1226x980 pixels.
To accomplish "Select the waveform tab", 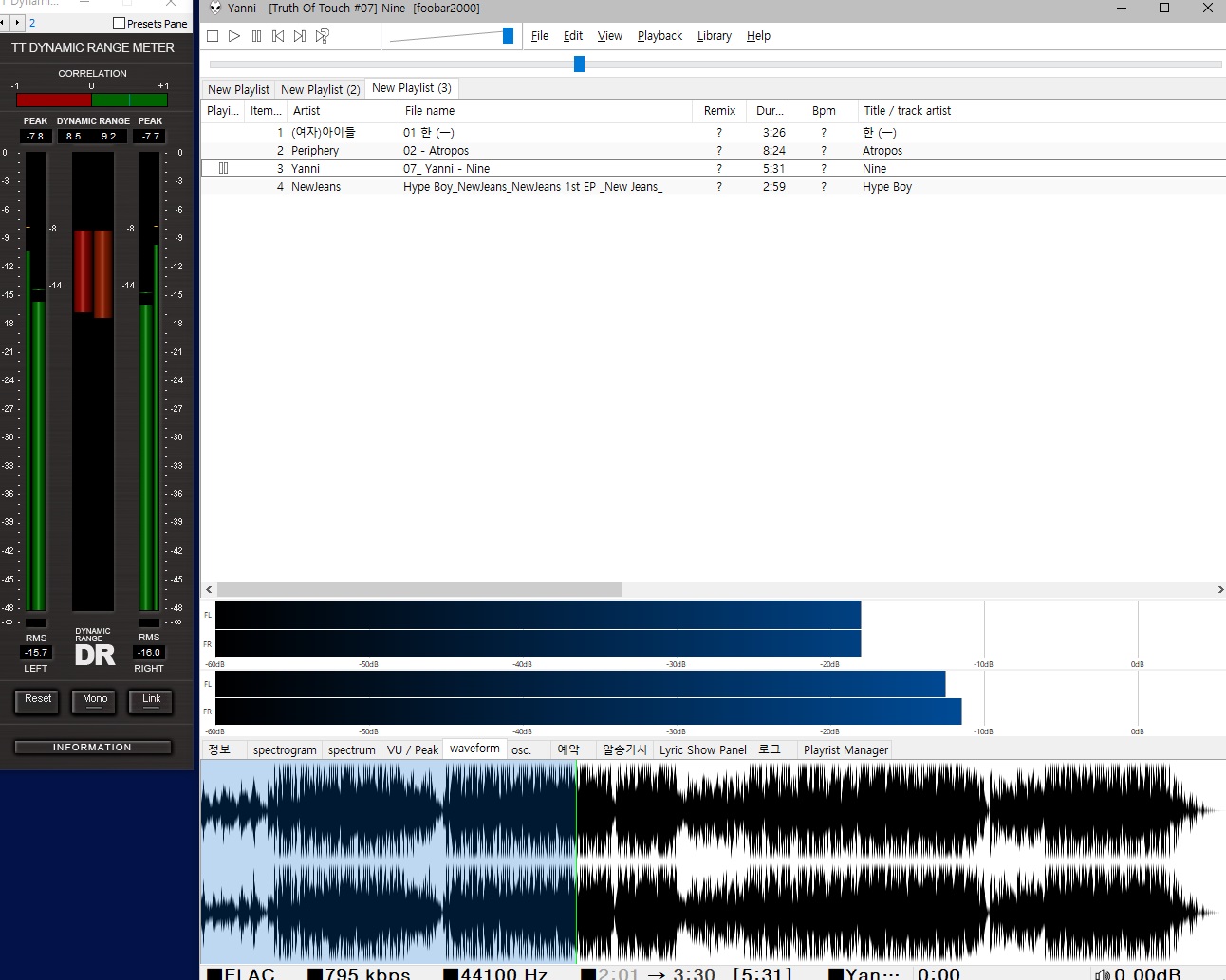I will click(474, 749).
